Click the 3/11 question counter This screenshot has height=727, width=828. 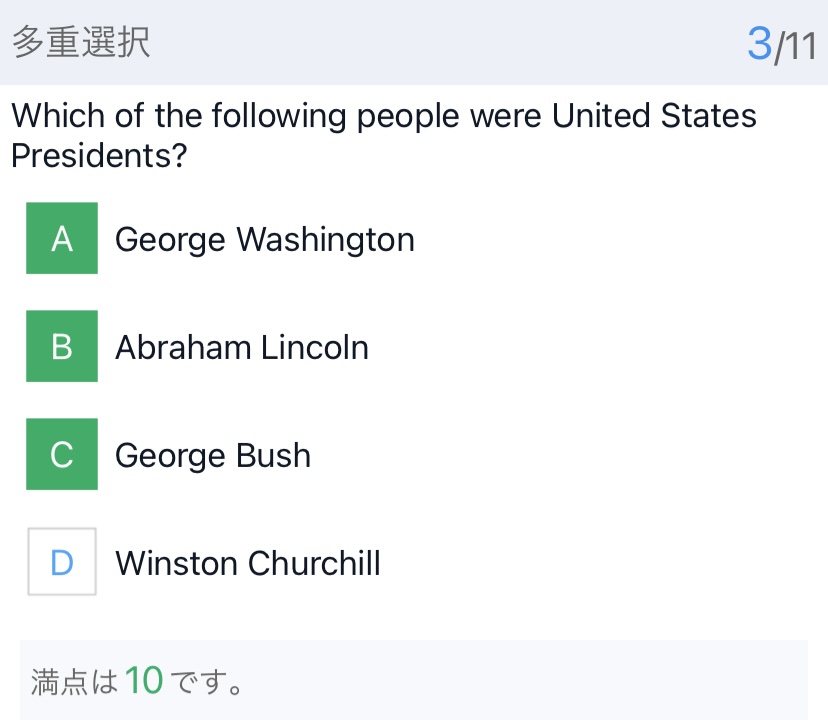coord(781,45)
